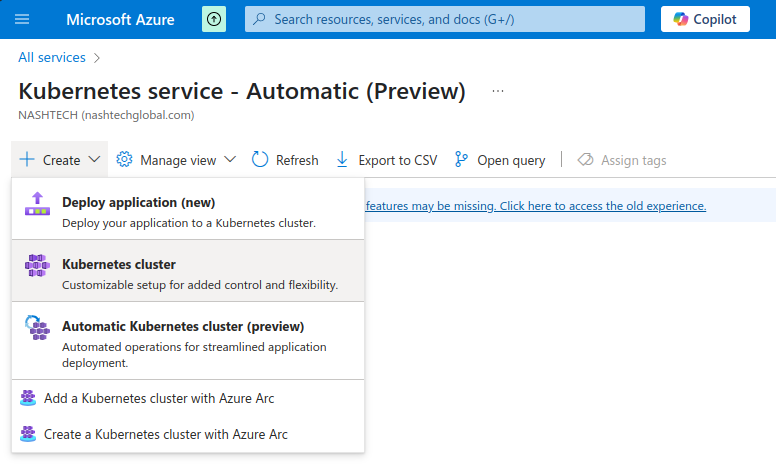776x467 pixels.
Task: Click the Open query branch icon
Action: coord(461,160)
